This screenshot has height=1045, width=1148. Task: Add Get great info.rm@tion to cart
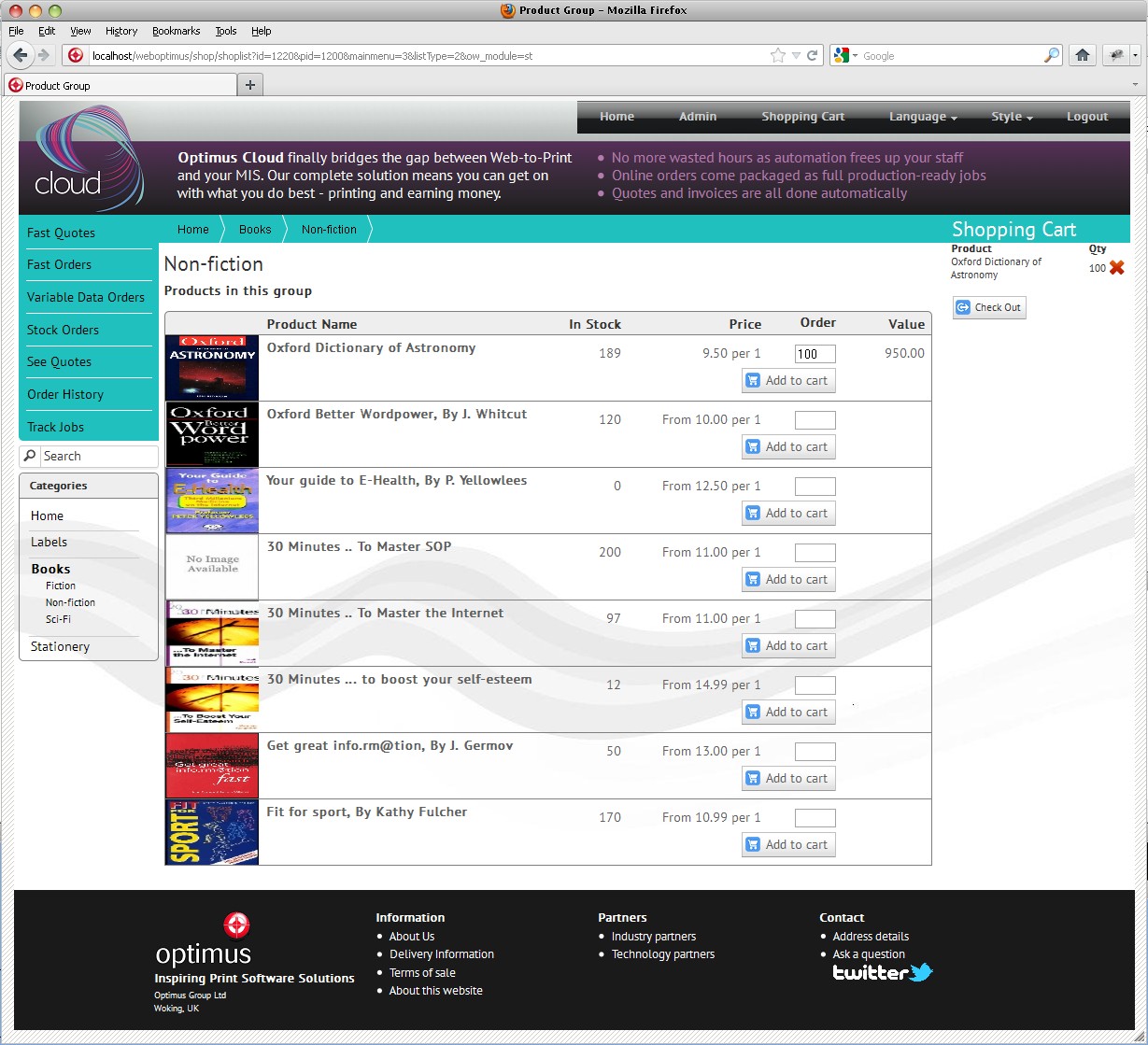[788, 778]
